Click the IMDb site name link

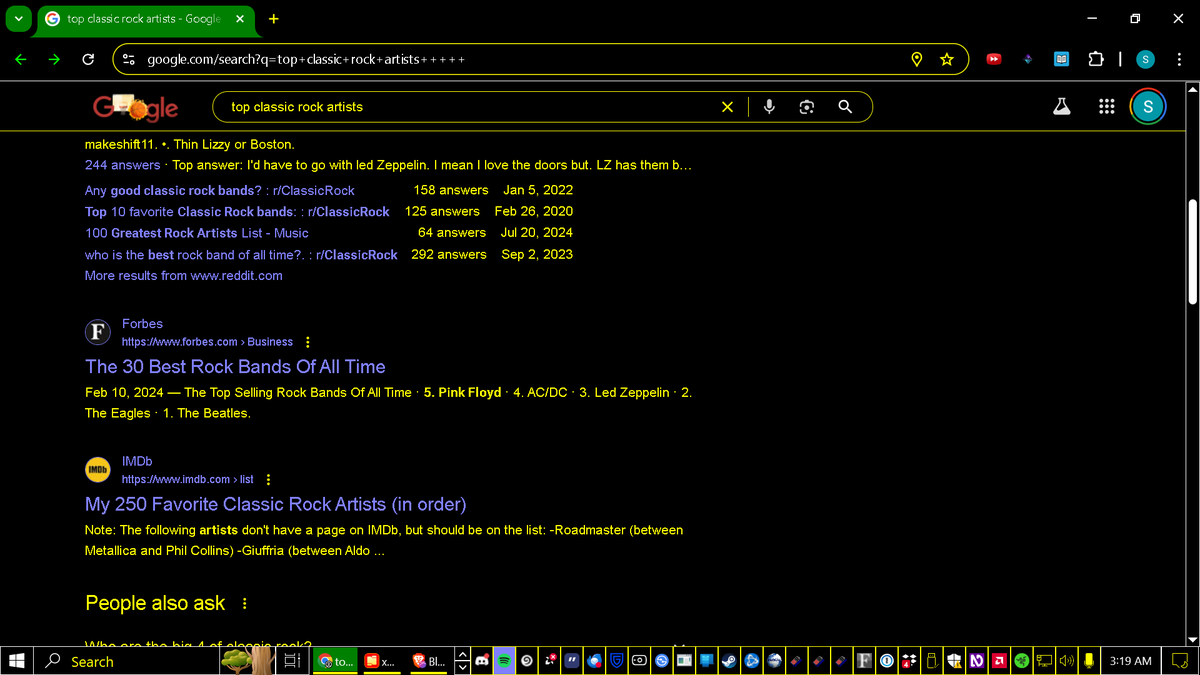click(137, 461)
